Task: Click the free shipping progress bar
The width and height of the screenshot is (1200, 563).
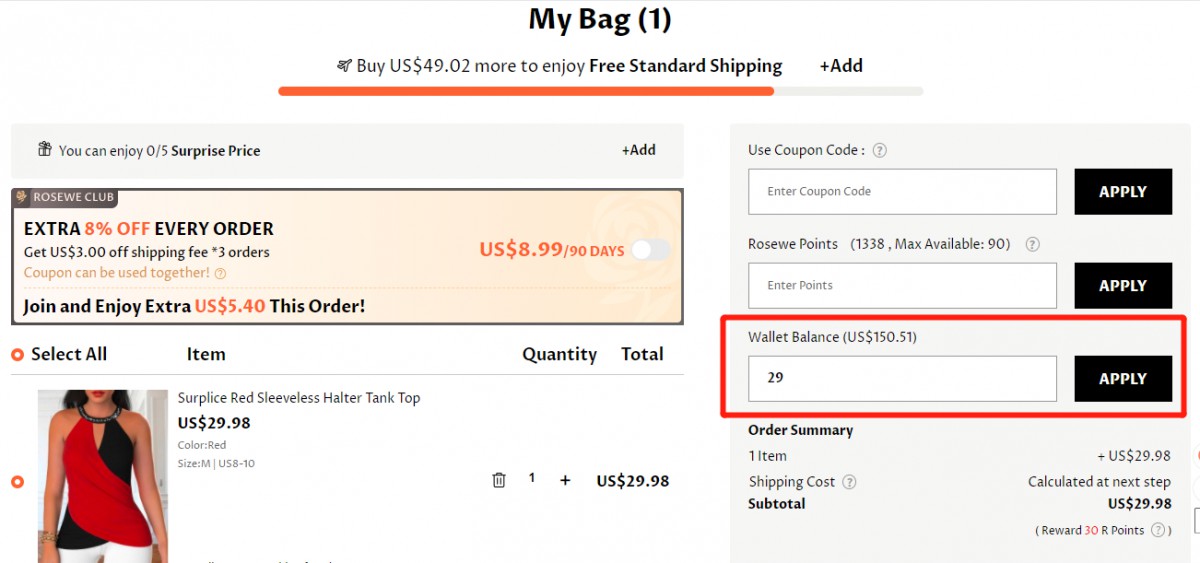Action: point(600,91)
